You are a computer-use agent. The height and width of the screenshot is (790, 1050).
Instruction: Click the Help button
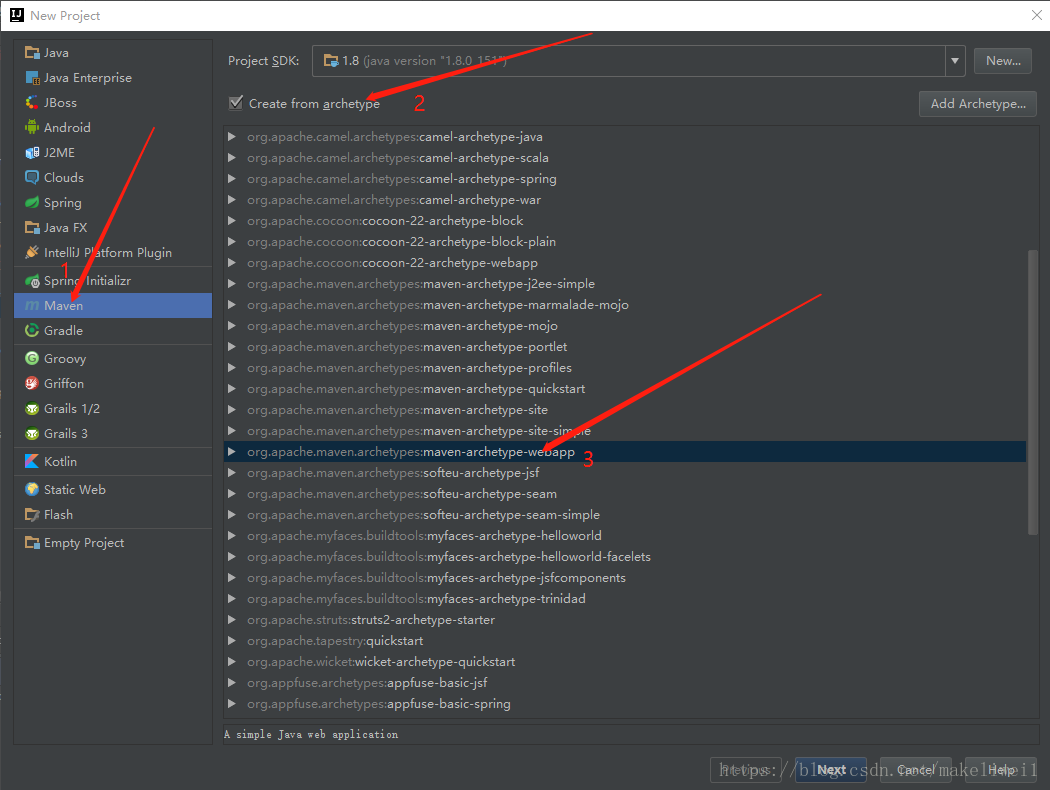click(x=1001, y=770)
